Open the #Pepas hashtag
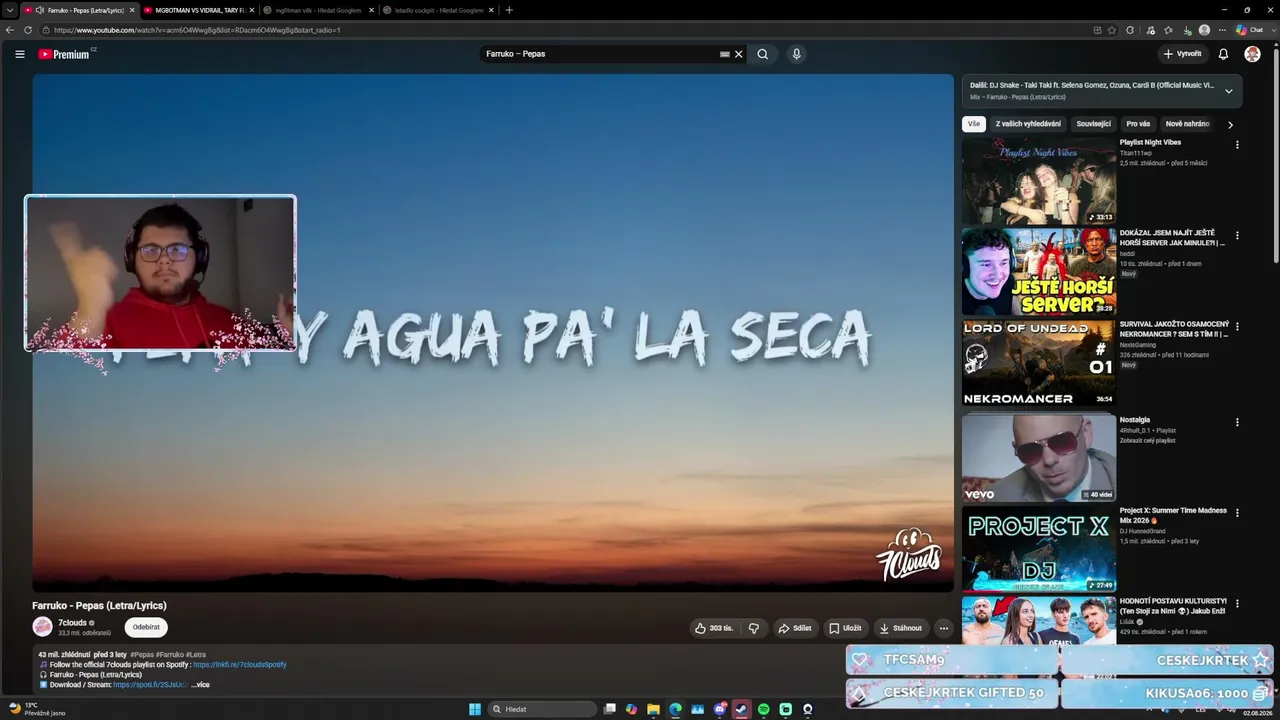The width and height of the screenshot is (1280, 720). tap(142, 655)
